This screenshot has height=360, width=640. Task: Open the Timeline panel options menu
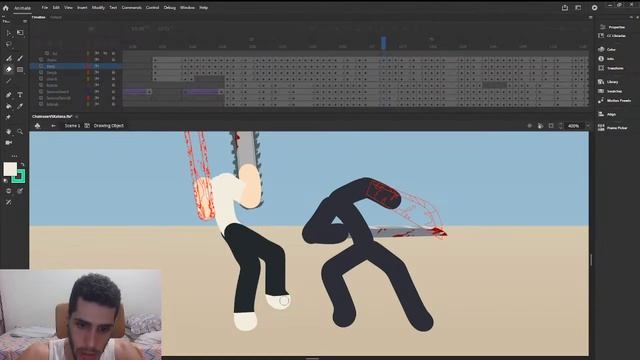pyautogui.click(x=590, y=17)
